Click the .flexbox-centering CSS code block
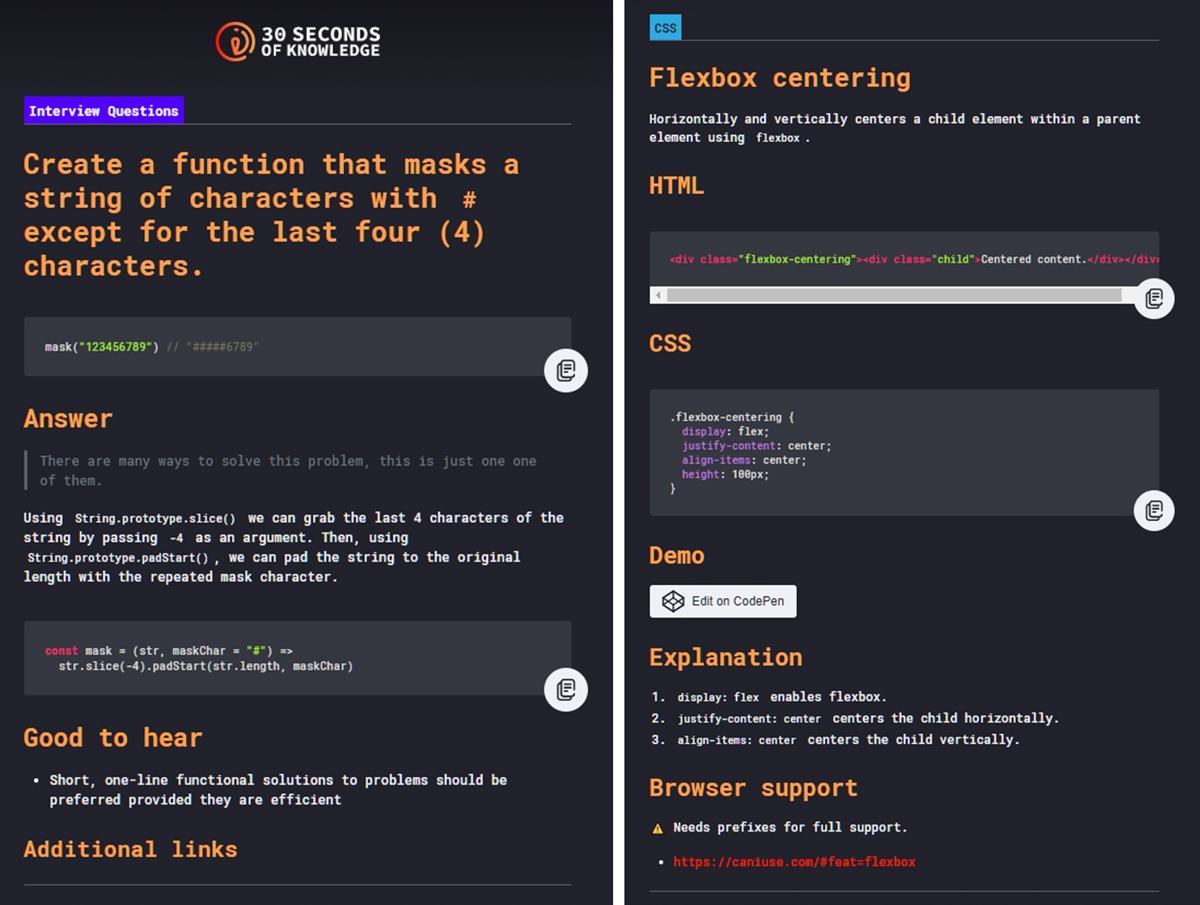1200x905 pixels. point(904,453)
